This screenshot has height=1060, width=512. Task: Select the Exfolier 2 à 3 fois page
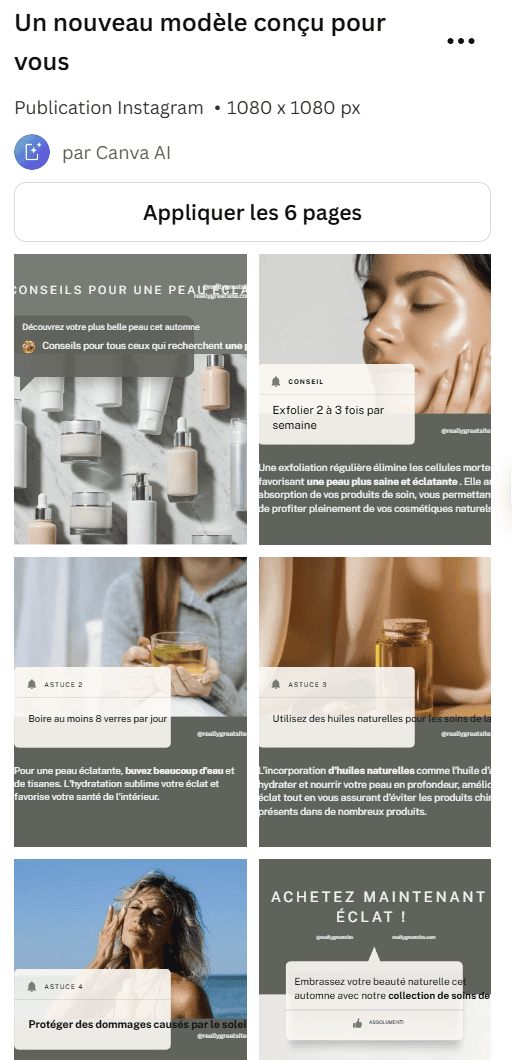click(375, 400)
